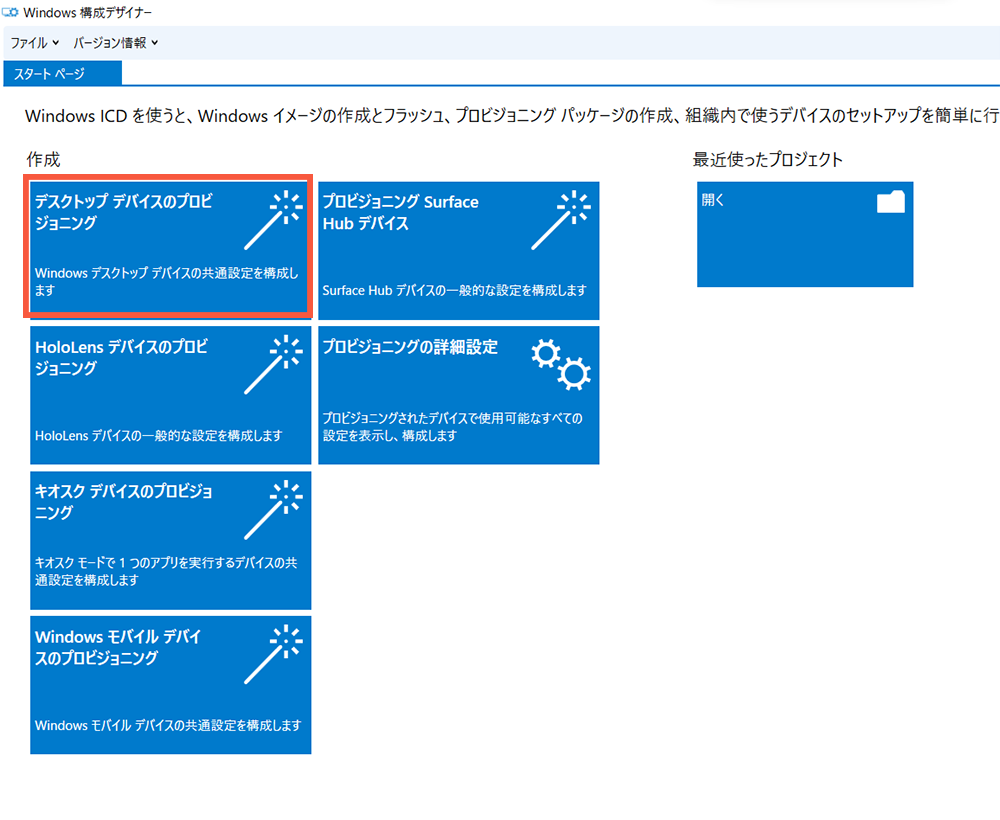This screenshot has height=820, width=1000.
Task: Click description HoloLens デバイスの一般的な設定を構成します
Action: click(158, 436)
